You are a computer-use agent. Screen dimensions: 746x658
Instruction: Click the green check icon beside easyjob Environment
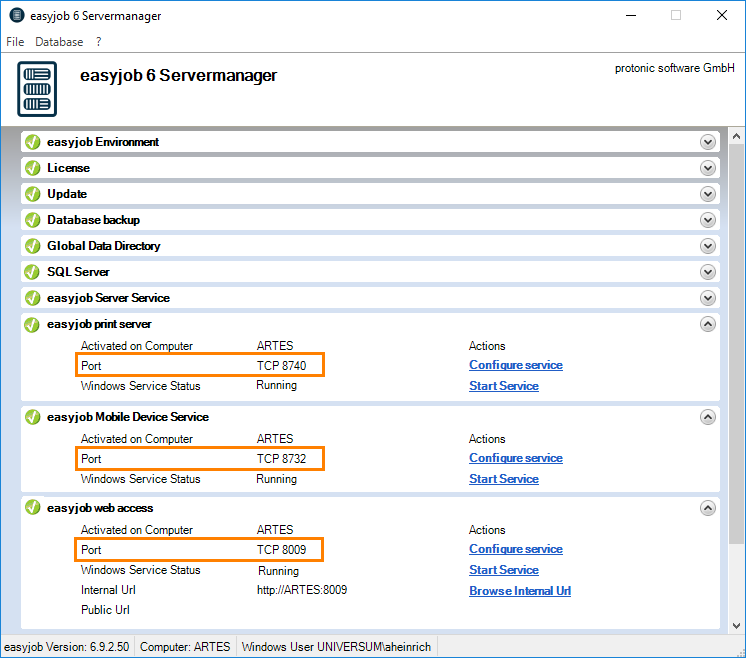33,142
